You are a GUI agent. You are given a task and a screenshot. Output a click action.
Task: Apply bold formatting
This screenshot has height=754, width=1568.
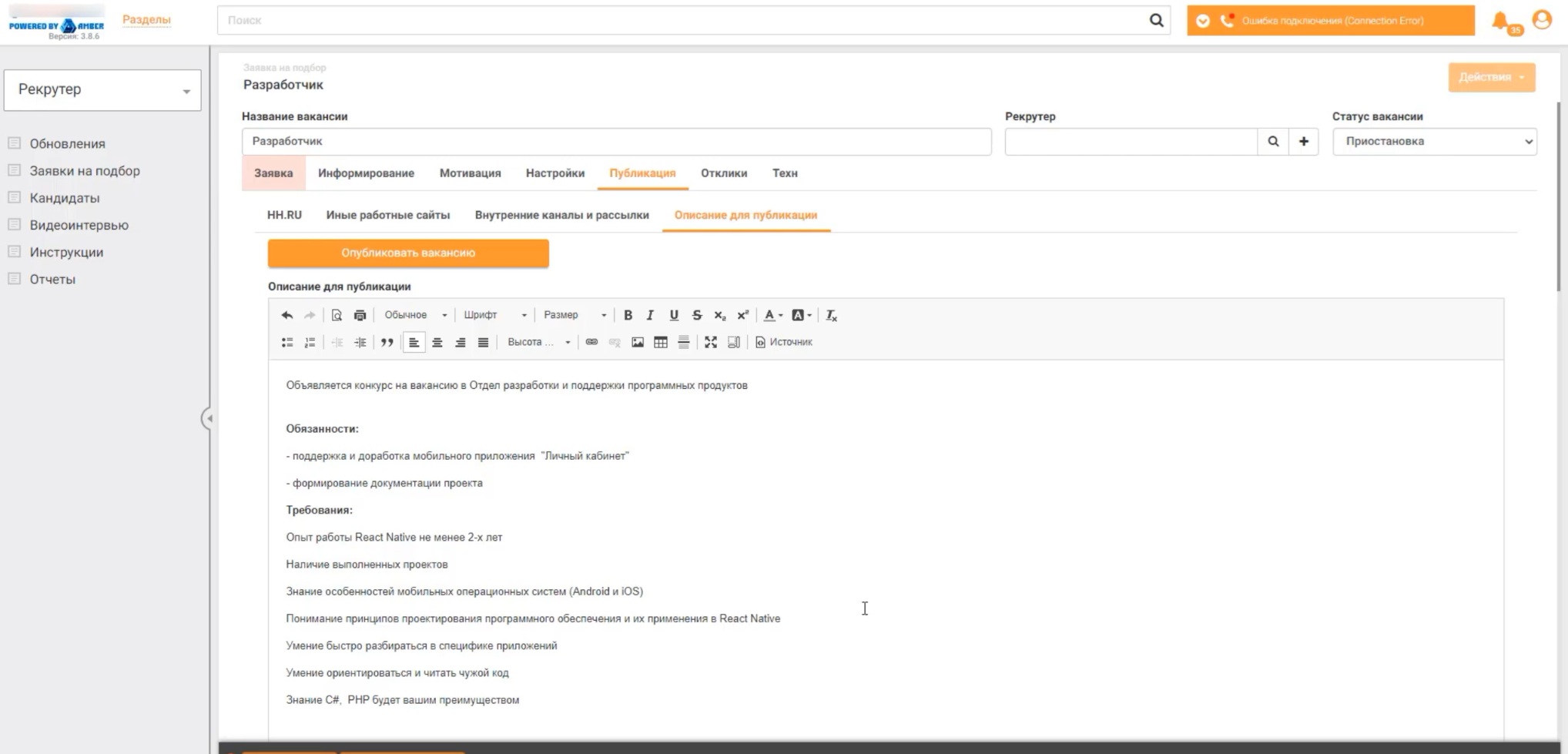click(628, 315)
